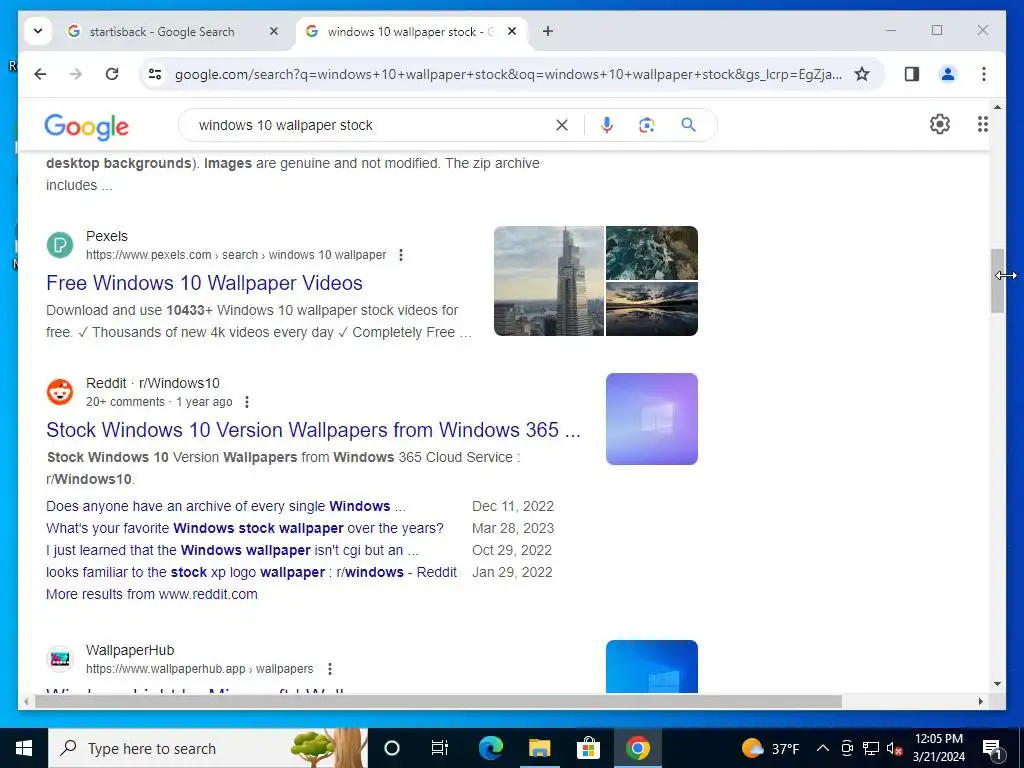Click the WallpaperHub blue wallpaper thumbnail

652,666
